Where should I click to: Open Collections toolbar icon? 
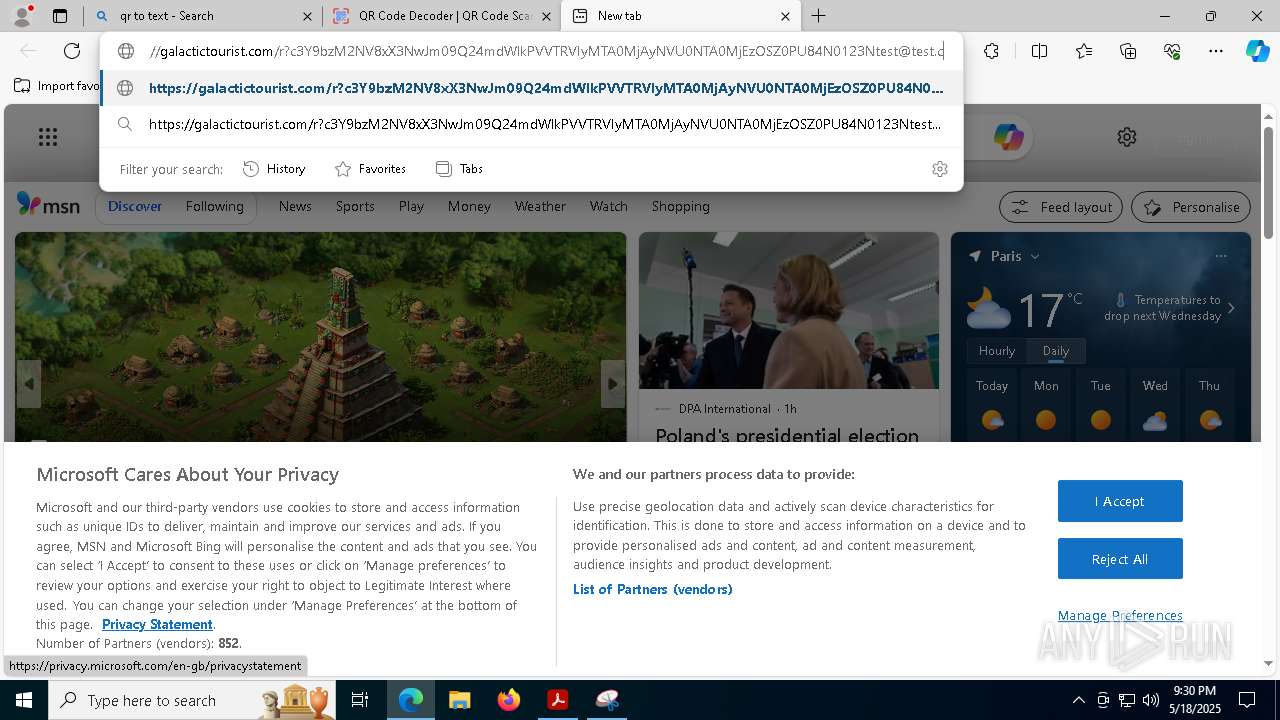coord(1128,51)
